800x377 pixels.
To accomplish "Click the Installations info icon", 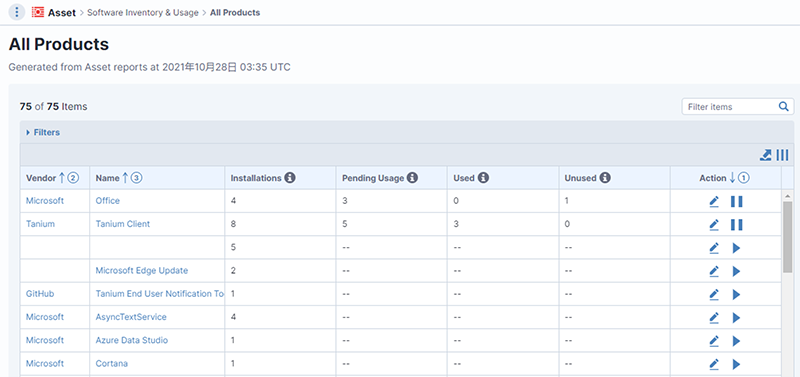I will pyautogui.click(x=289, y=178).
